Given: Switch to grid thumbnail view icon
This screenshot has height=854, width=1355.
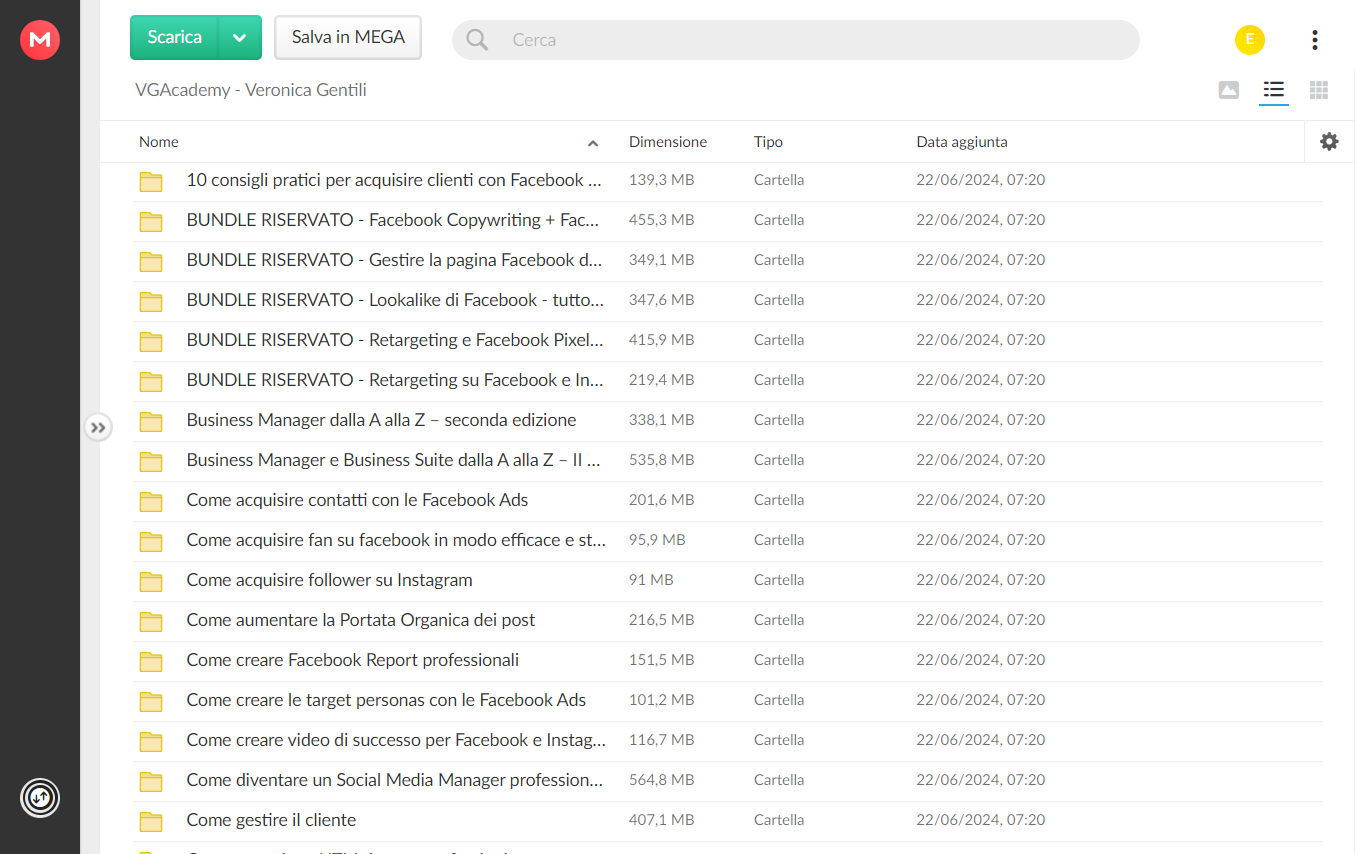Looking at the screenshot, I should [x=1319, y=90].
